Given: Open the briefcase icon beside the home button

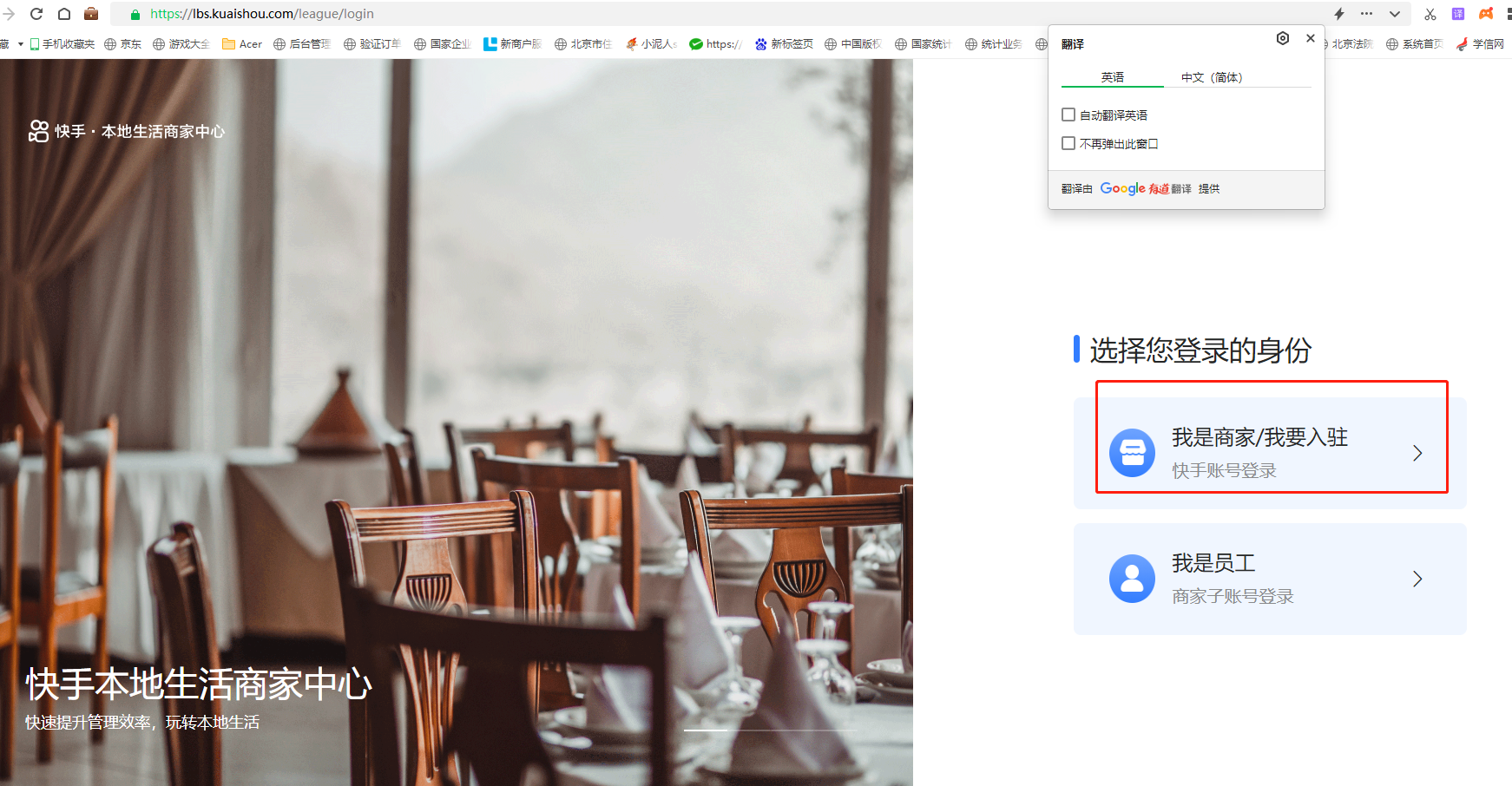Looking at the screenshot, I should tap(91, 14).
